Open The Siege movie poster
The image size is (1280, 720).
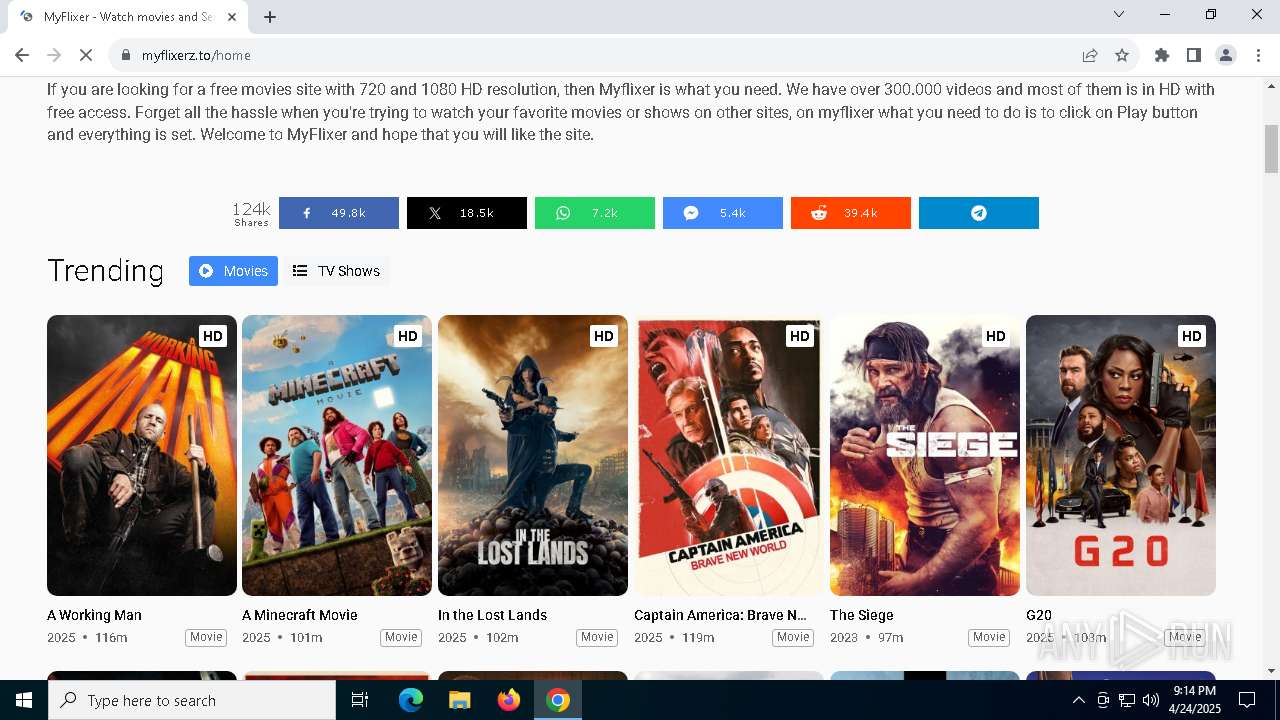(925, 455)
